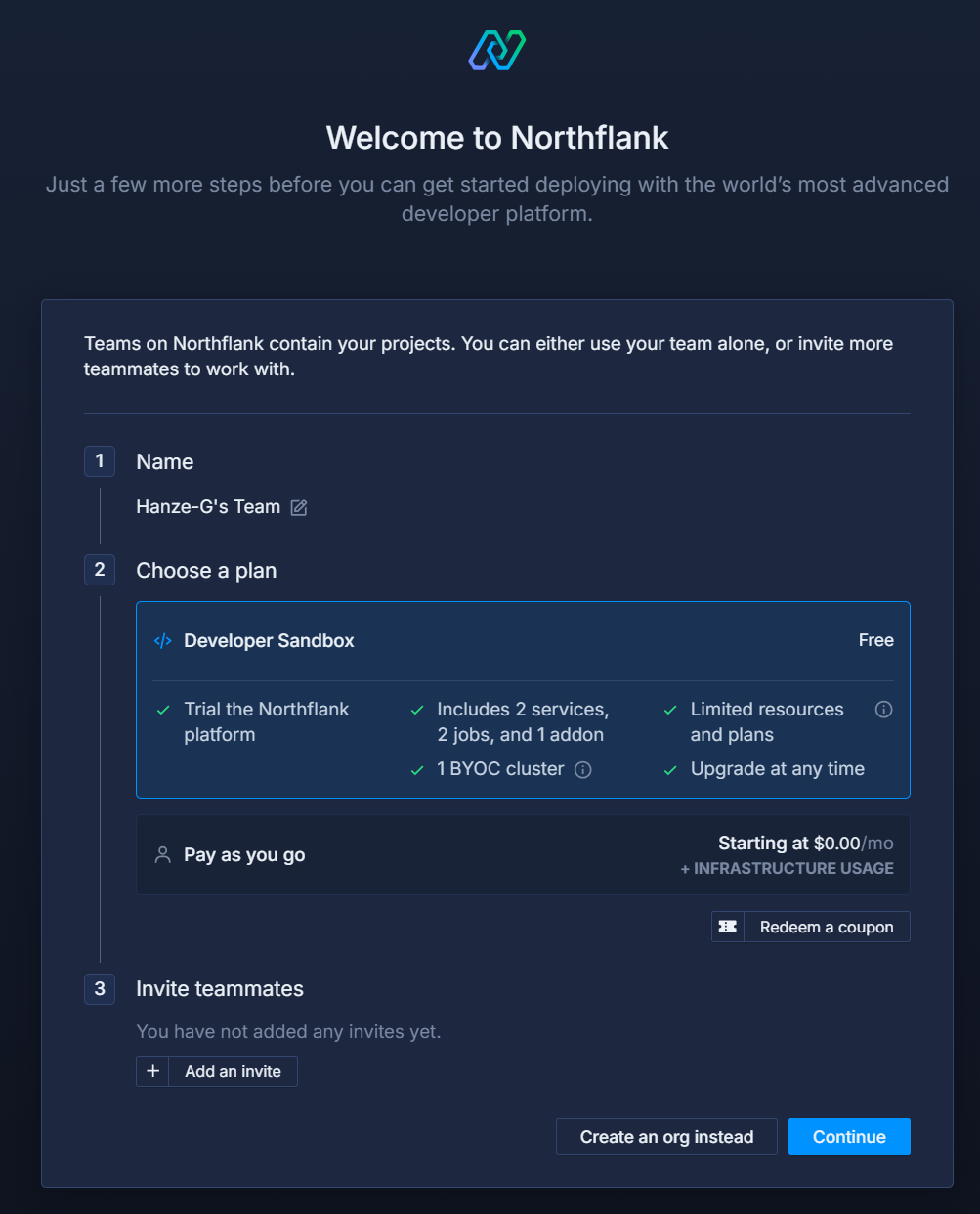Click 'Limited resources and plans' feature text
980x1214 pixels.
[x=767, y=722]
